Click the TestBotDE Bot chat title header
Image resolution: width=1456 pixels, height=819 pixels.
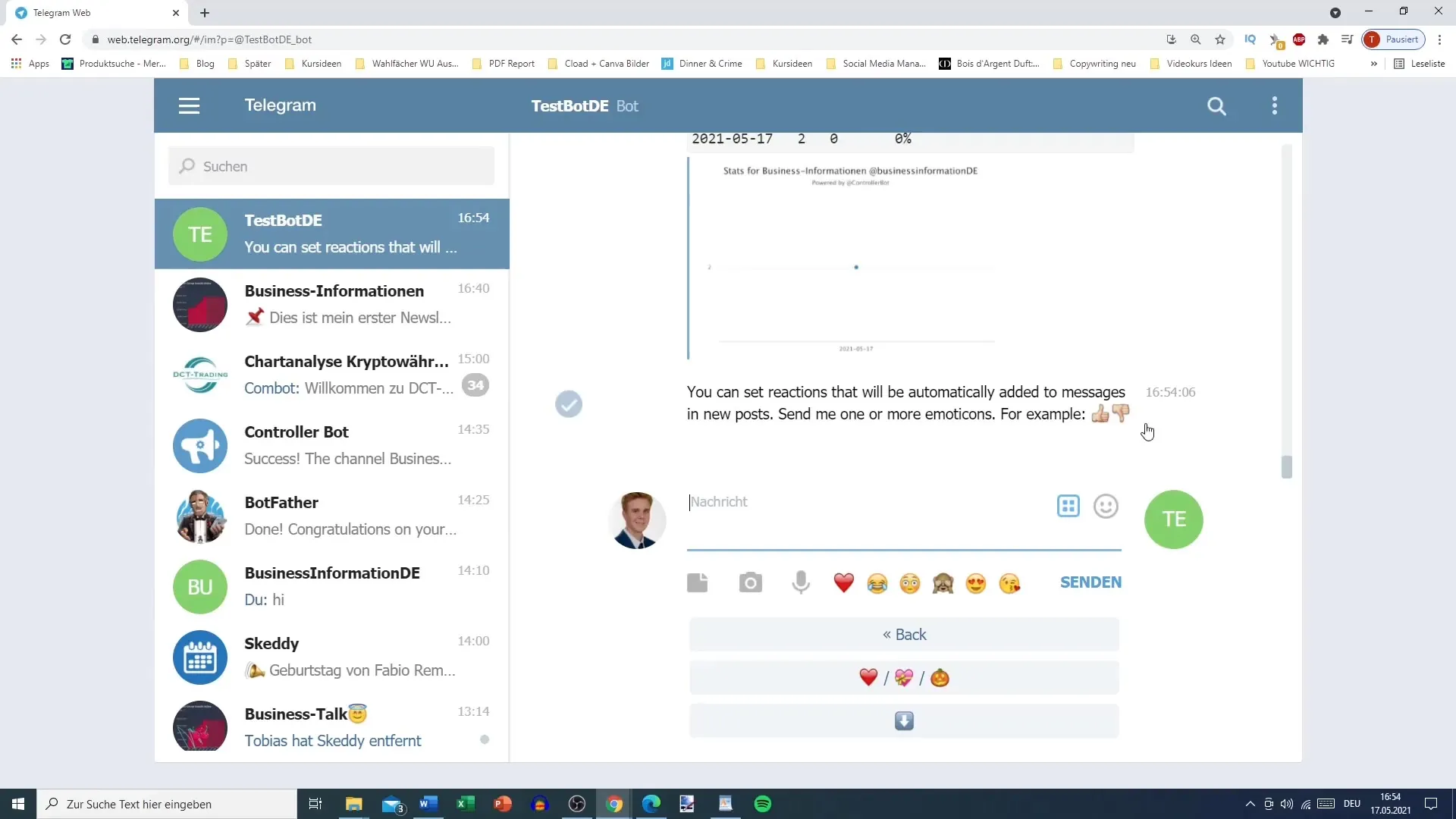(585, 106)
